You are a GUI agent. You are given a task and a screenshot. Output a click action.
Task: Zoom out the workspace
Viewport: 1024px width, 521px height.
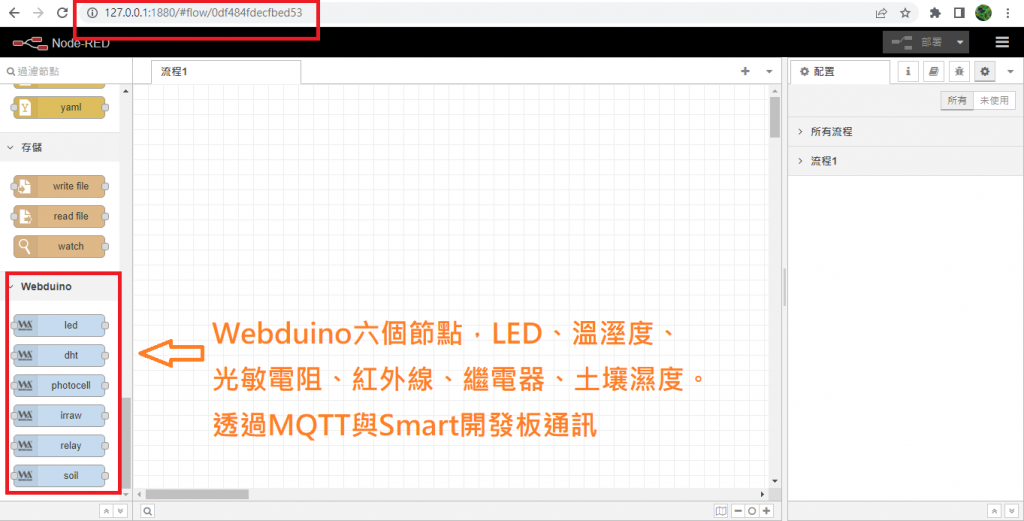click(738, 511)
